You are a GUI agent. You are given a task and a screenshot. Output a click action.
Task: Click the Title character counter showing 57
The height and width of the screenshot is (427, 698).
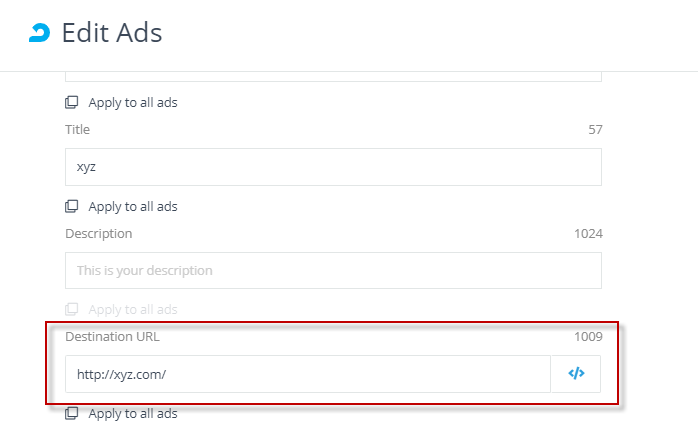(x=595, y=130)
